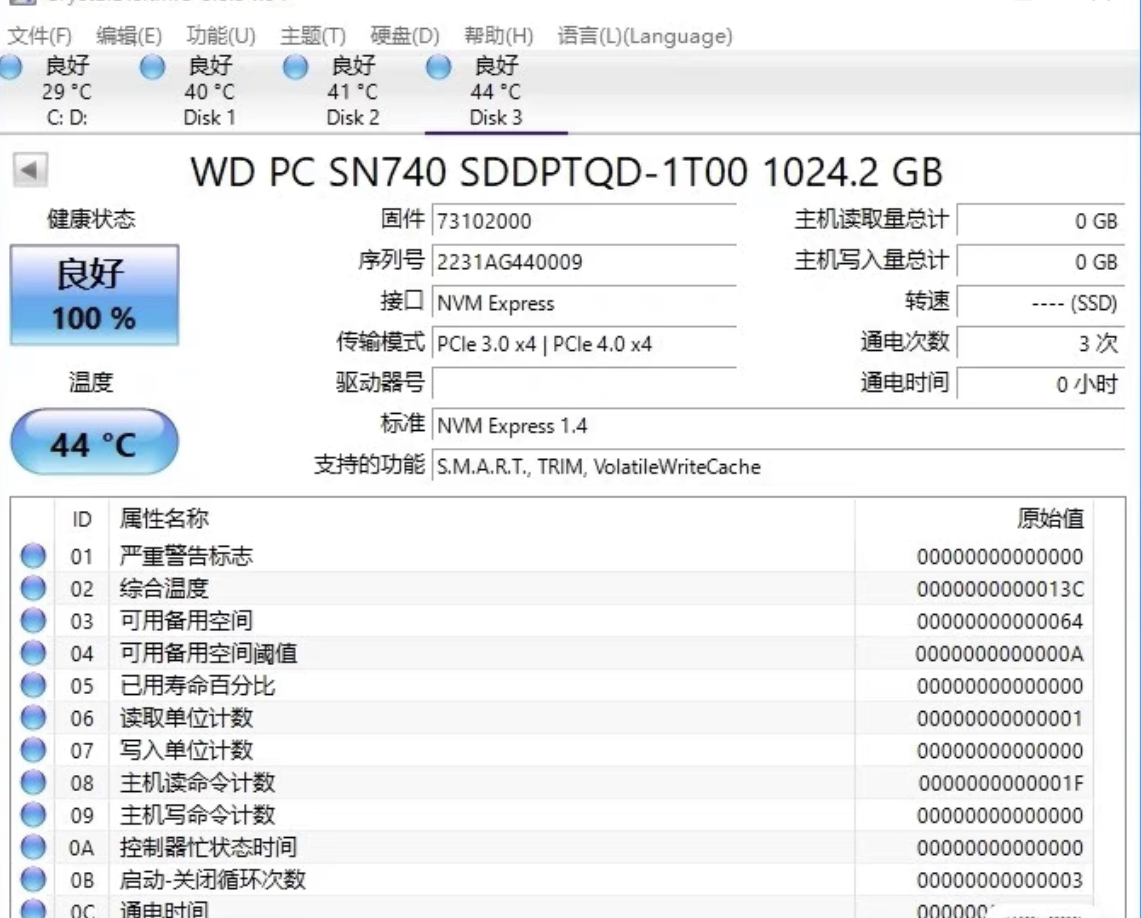Click status orb of attribute 02 综合温度
The height and width of the screenshot is (918, 1141).
tap(33, 588)
